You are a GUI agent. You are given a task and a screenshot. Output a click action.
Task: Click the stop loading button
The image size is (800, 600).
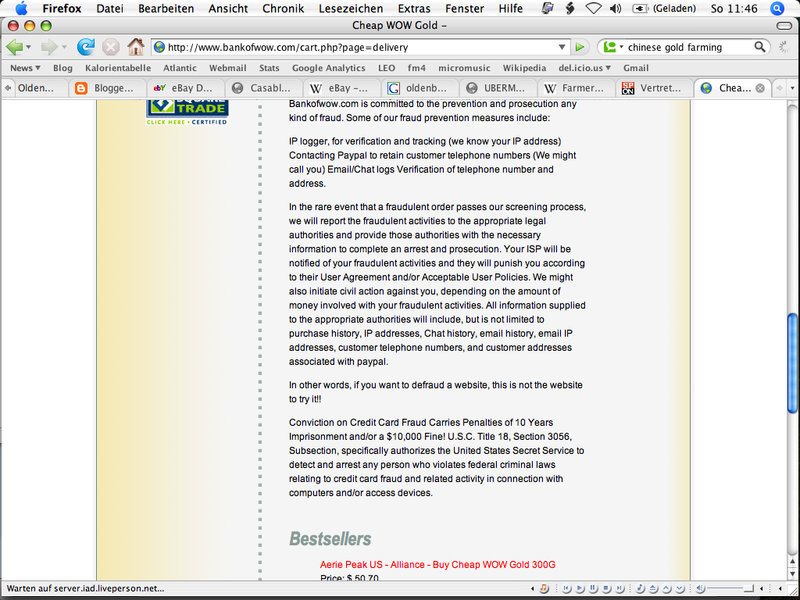point(110,47)
